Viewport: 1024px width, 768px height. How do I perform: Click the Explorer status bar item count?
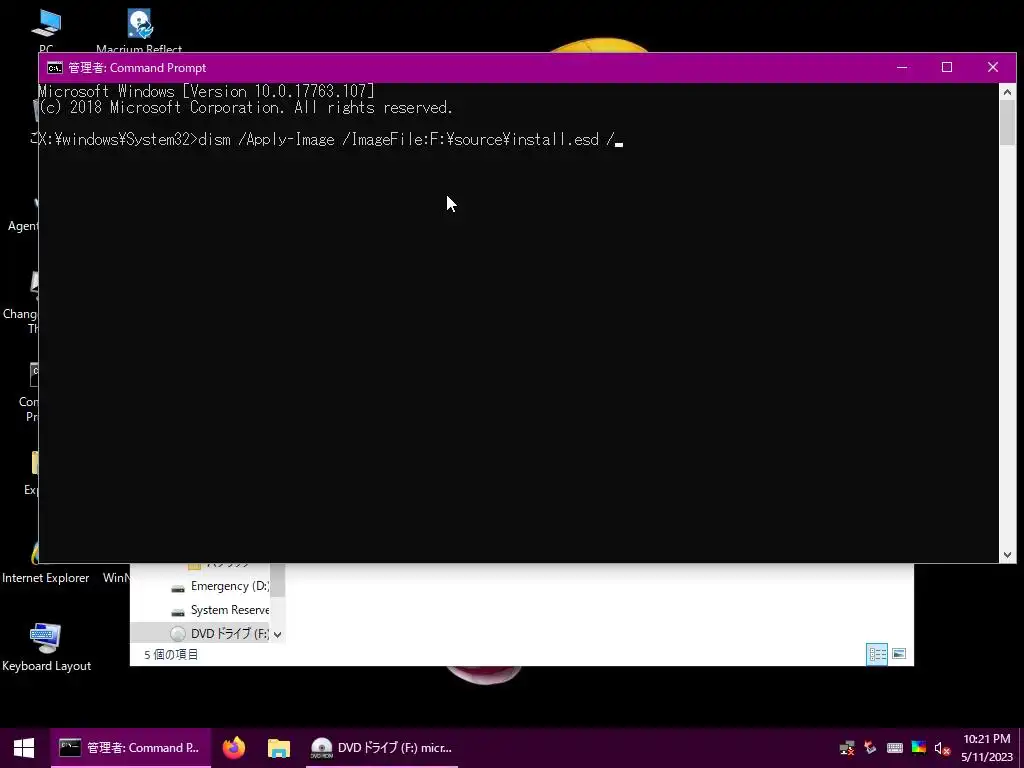click(x=171, y=654)
